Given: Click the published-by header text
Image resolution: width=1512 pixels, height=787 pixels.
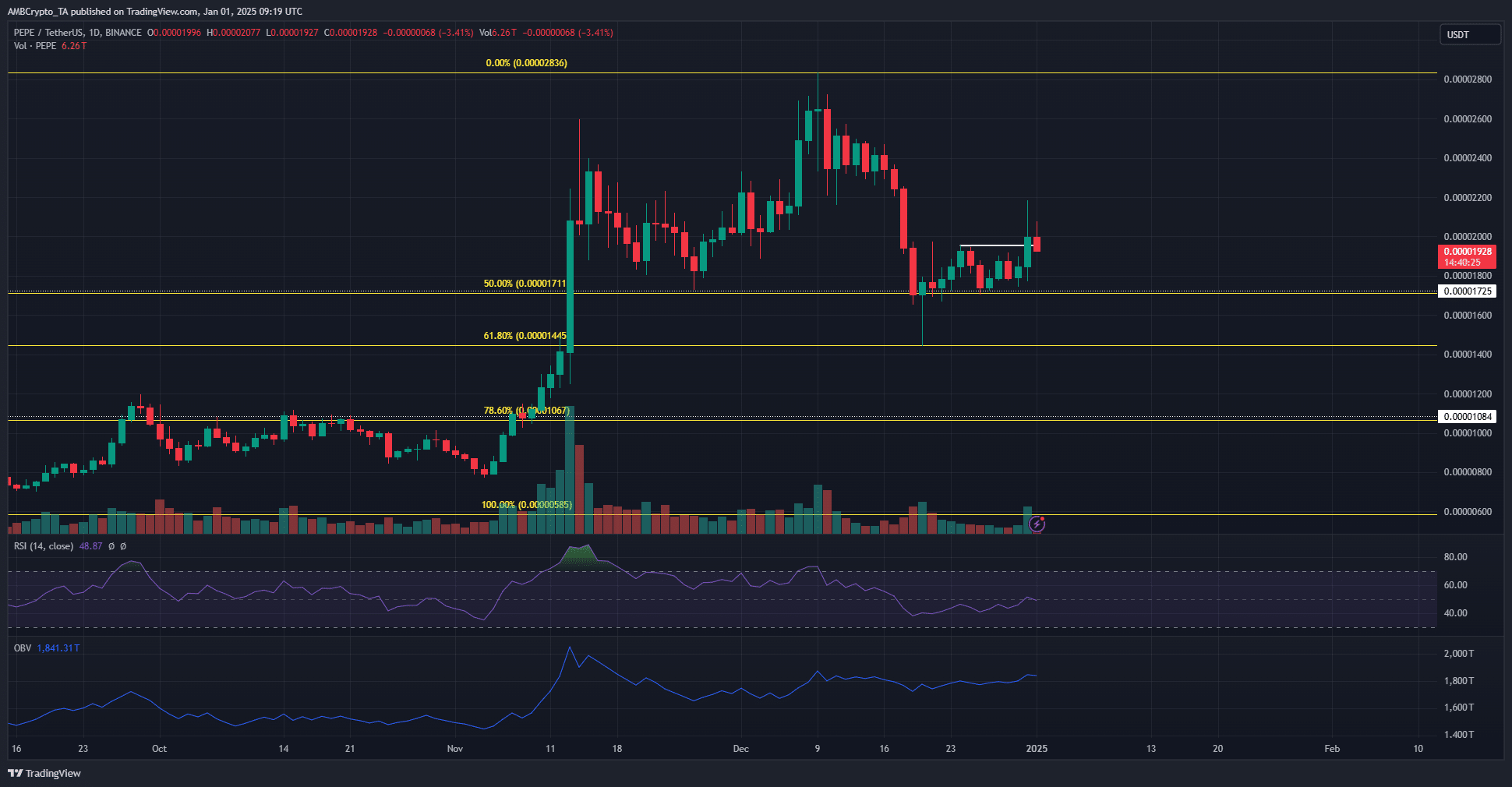Looking at the screenshot, I should click(x=155, y=12).
